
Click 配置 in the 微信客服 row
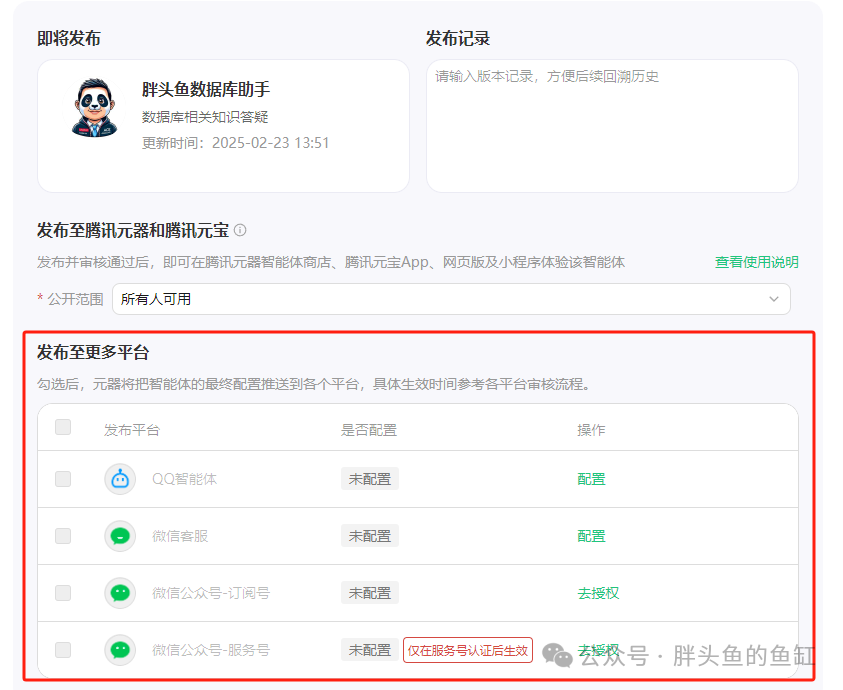point(591,536)
